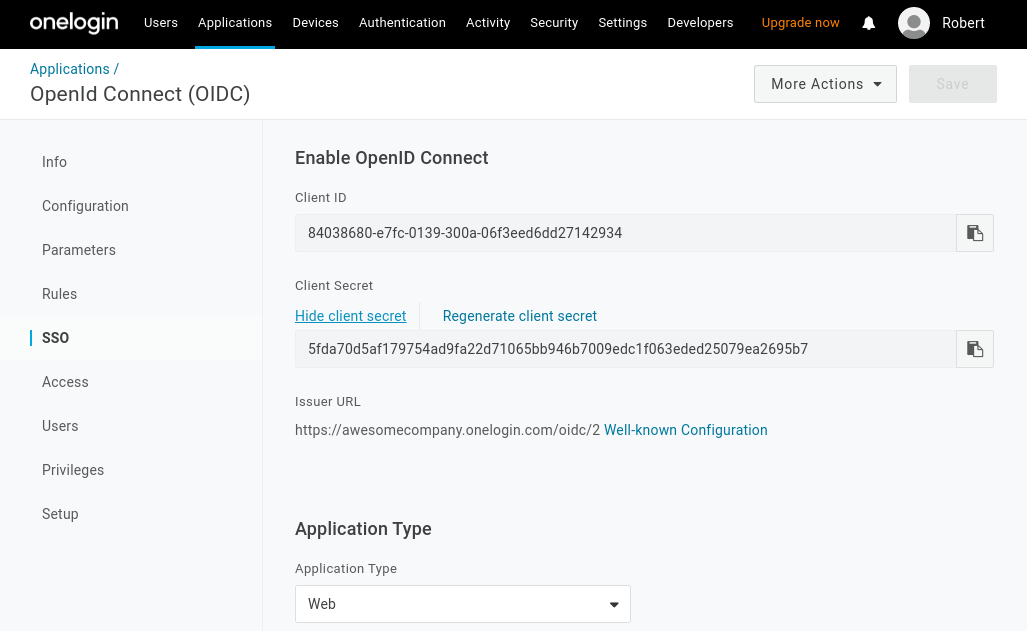Viewport: 1027px width, 631px height.
Task: Switch to the Configuration section
Action: 85,206
